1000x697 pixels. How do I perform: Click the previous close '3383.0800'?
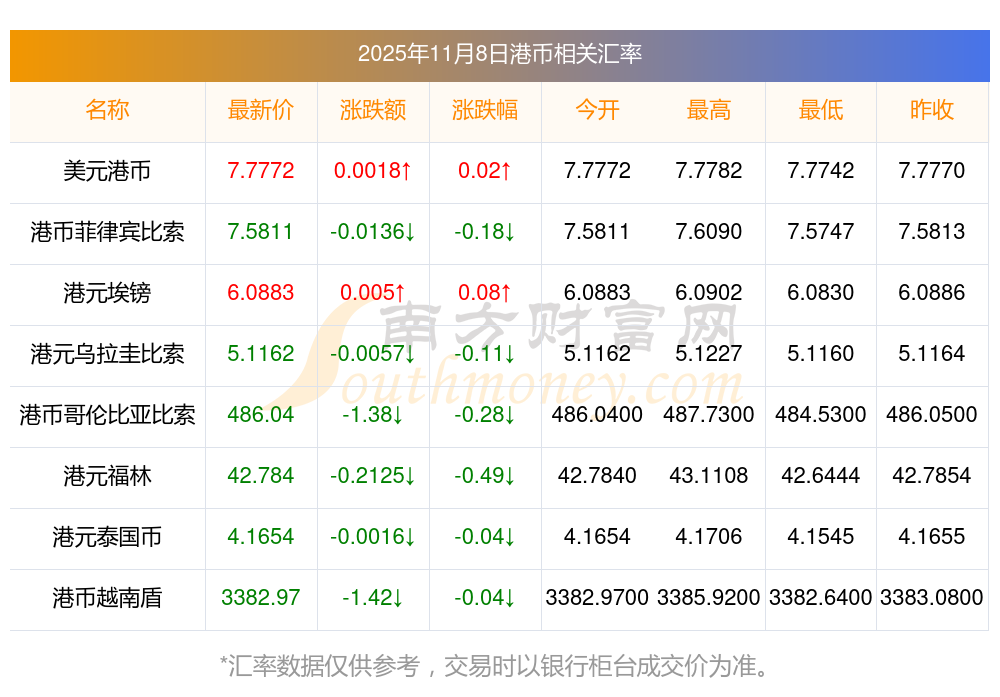coord(932,598)
